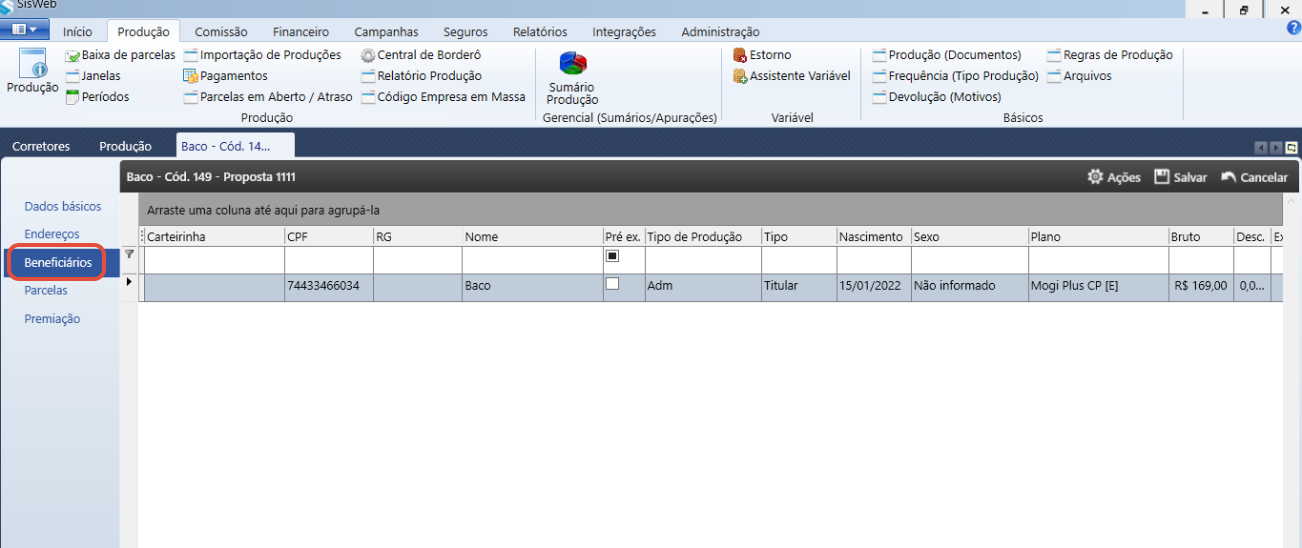This screenshot has width=1302, height=548.
Task: Toggle the Pré ex. filter checkbox
Action: [612, 256]
